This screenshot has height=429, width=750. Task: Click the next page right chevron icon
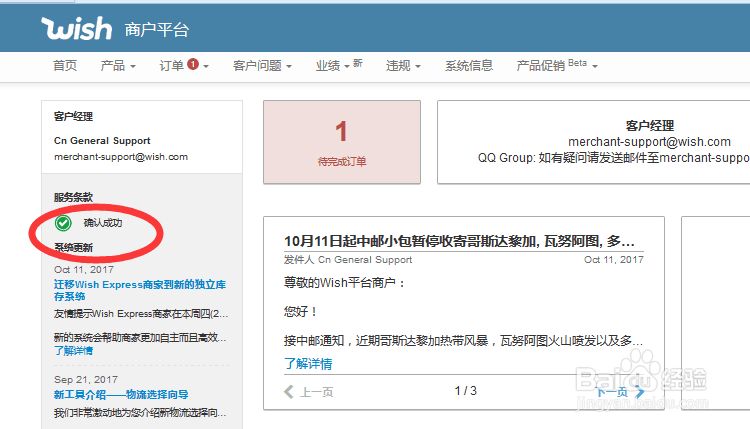click(640, 392)
